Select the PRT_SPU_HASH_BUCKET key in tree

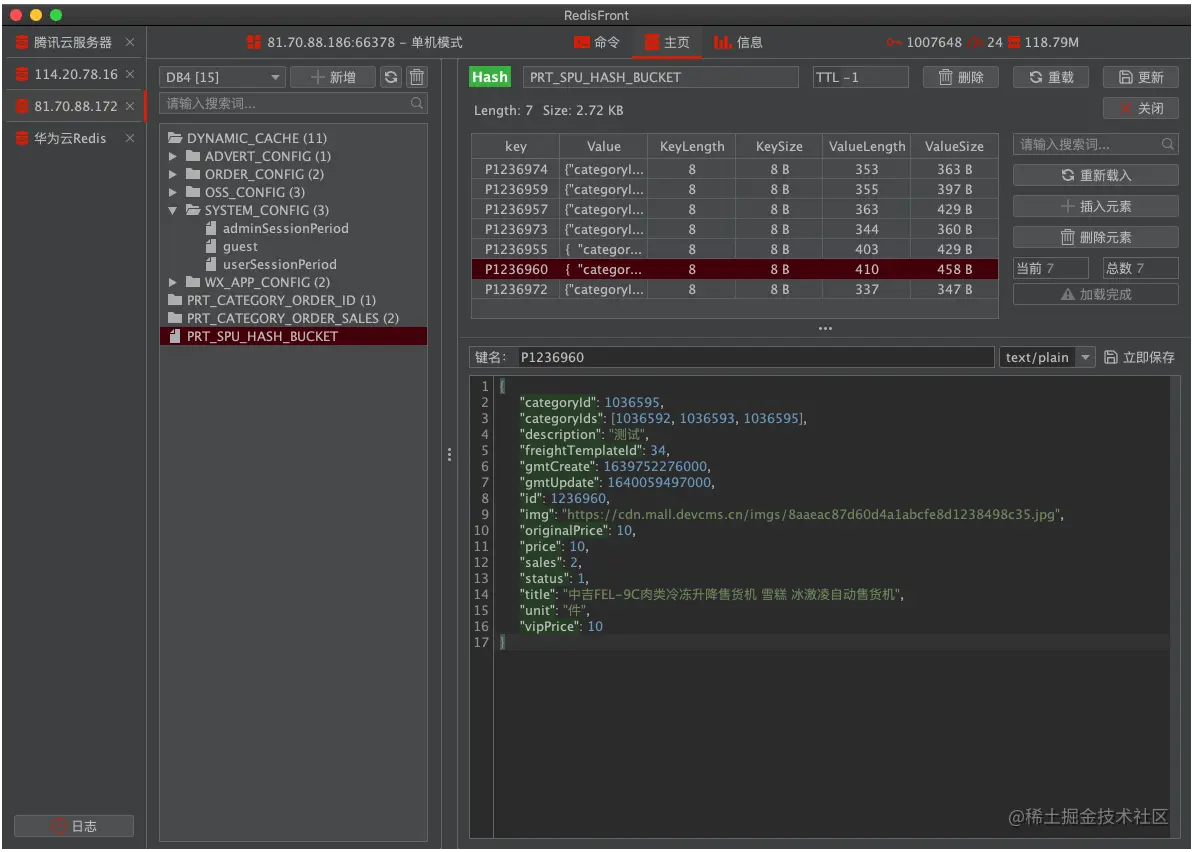pos(293,336)
